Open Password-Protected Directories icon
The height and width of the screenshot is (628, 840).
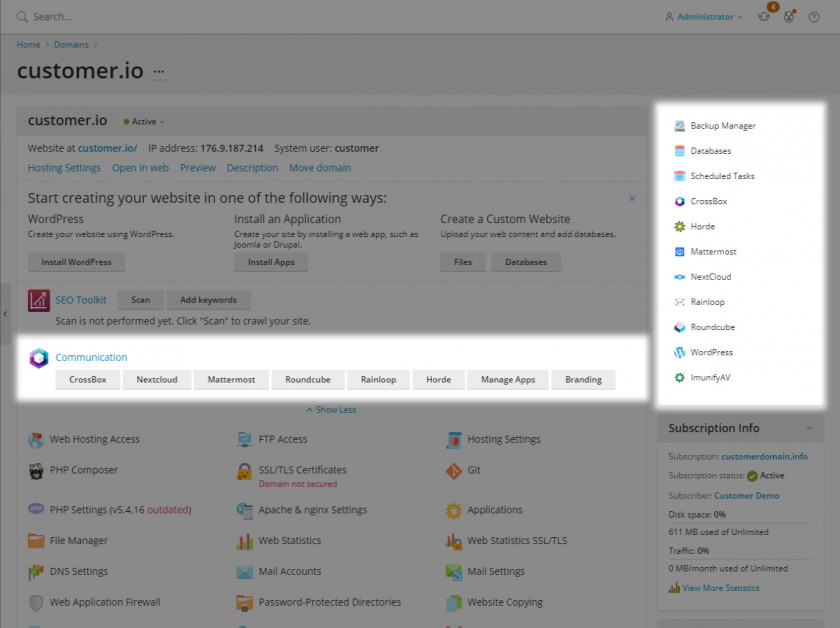245,603
